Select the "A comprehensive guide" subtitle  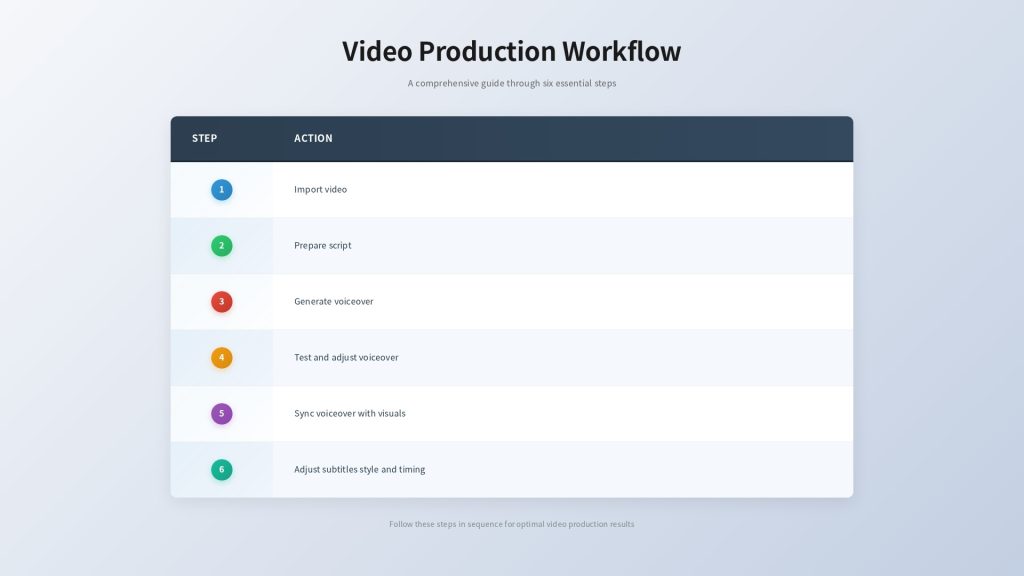tap(511, 83)
